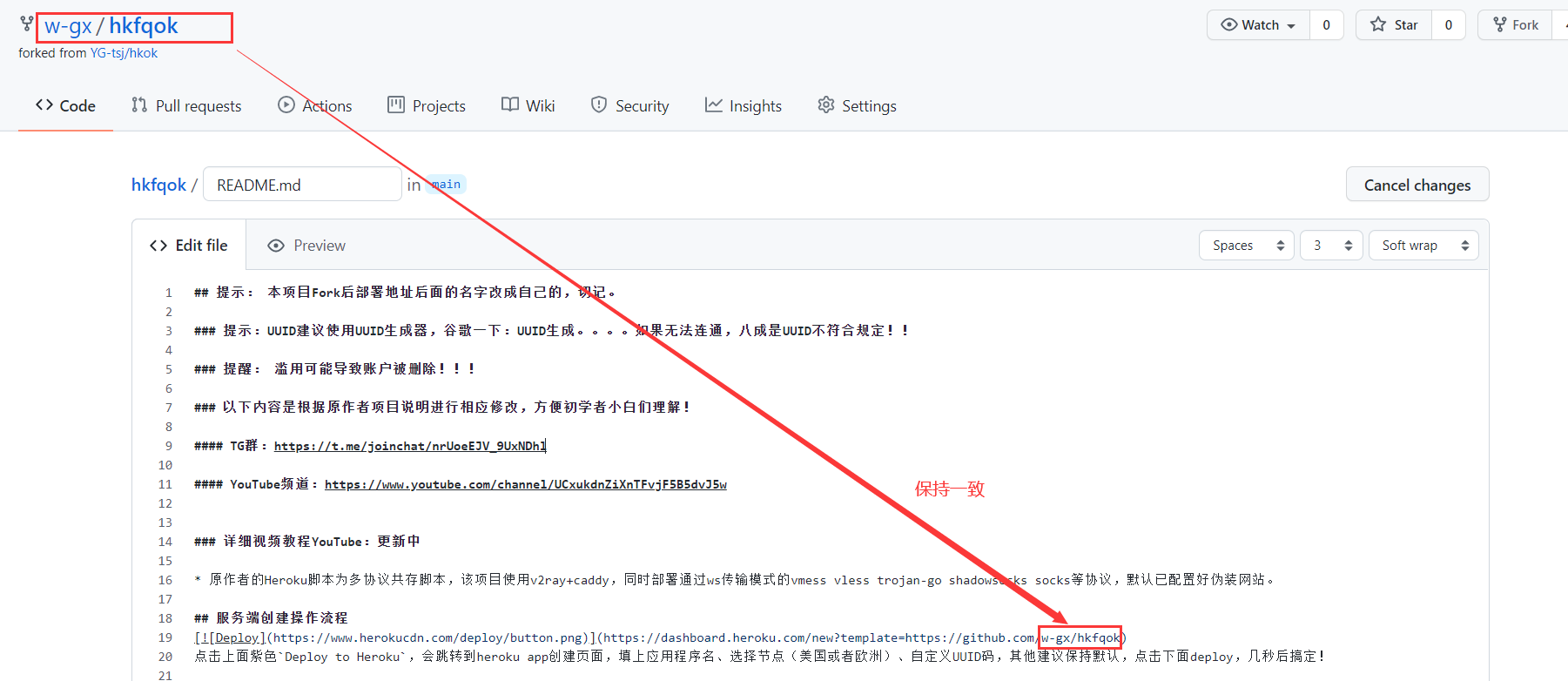Click the pull request icon

click(139, 105)
